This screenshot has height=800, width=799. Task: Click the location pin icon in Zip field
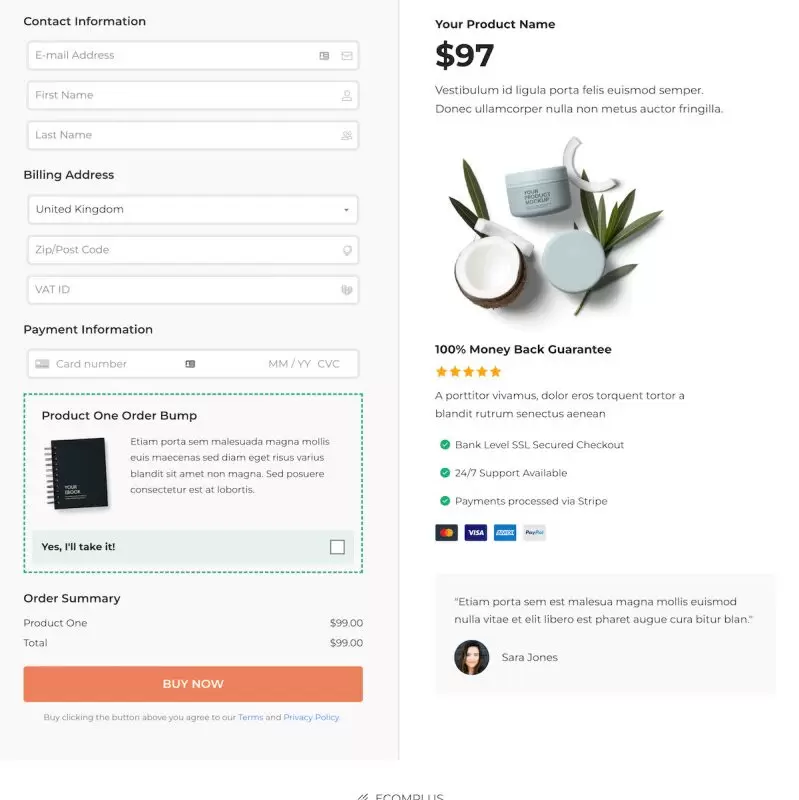pyautogui.click(x=347, y=250)
